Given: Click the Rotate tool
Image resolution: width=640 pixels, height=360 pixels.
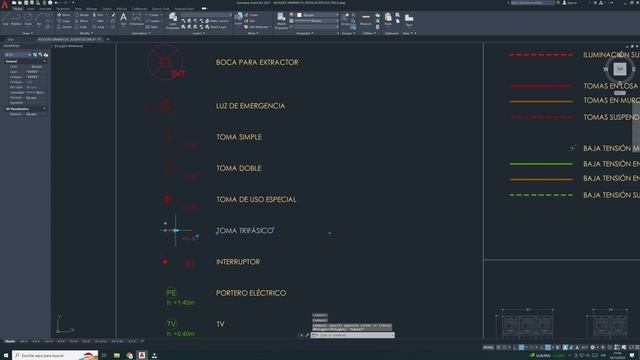Looking at the screenshot, I should (x=82, y=15).
